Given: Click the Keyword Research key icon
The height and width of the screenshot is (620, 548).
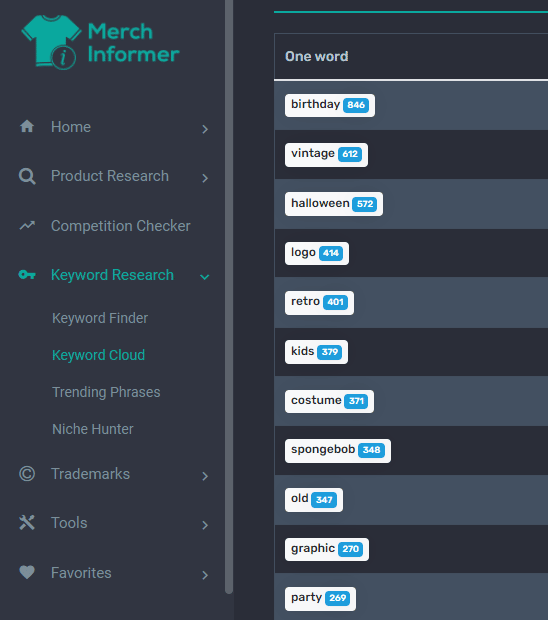Looking at the screenshot, I should 27,274.
